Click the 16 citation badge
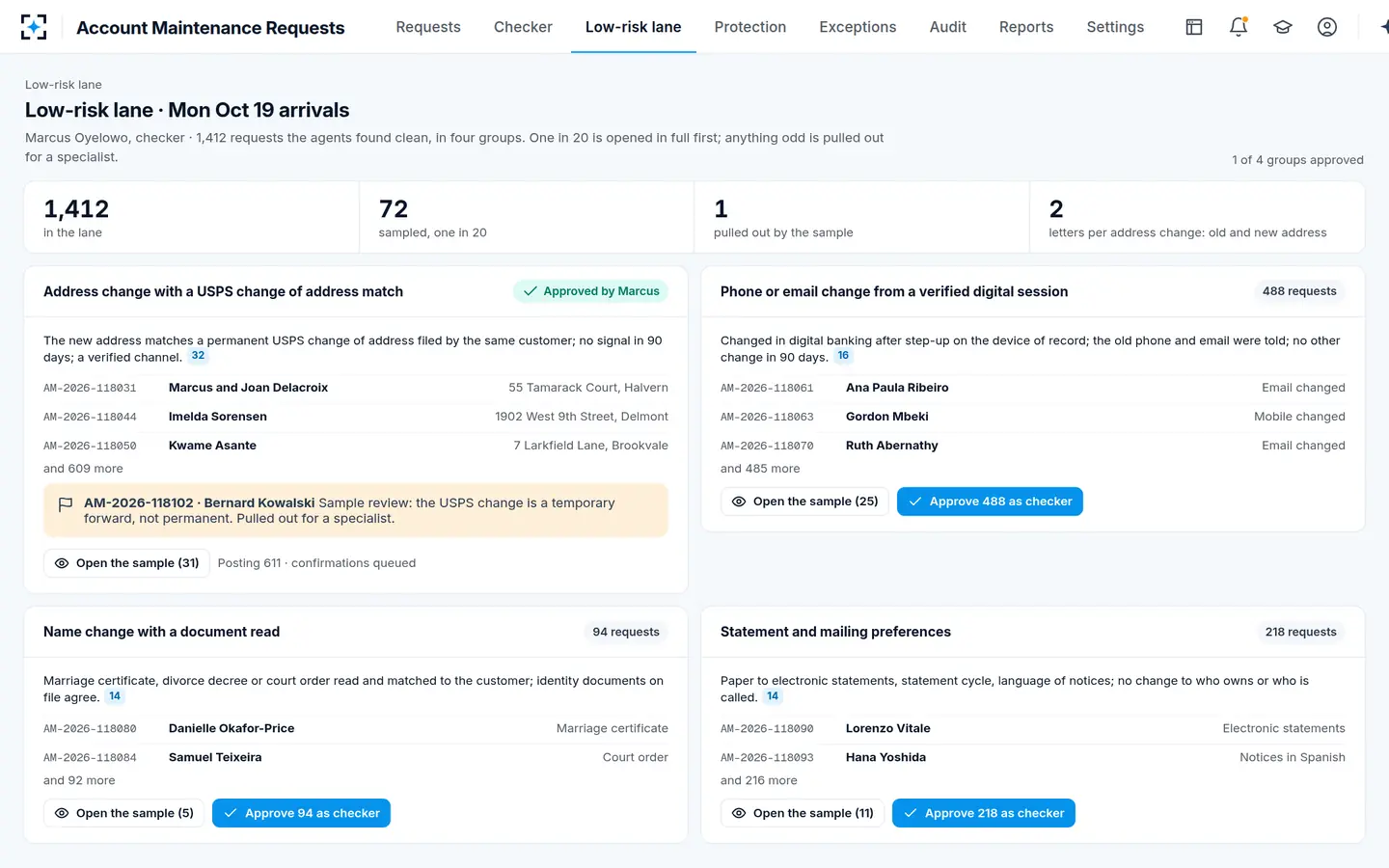Viewport: 1389px width, 868px height. [843, 356]
